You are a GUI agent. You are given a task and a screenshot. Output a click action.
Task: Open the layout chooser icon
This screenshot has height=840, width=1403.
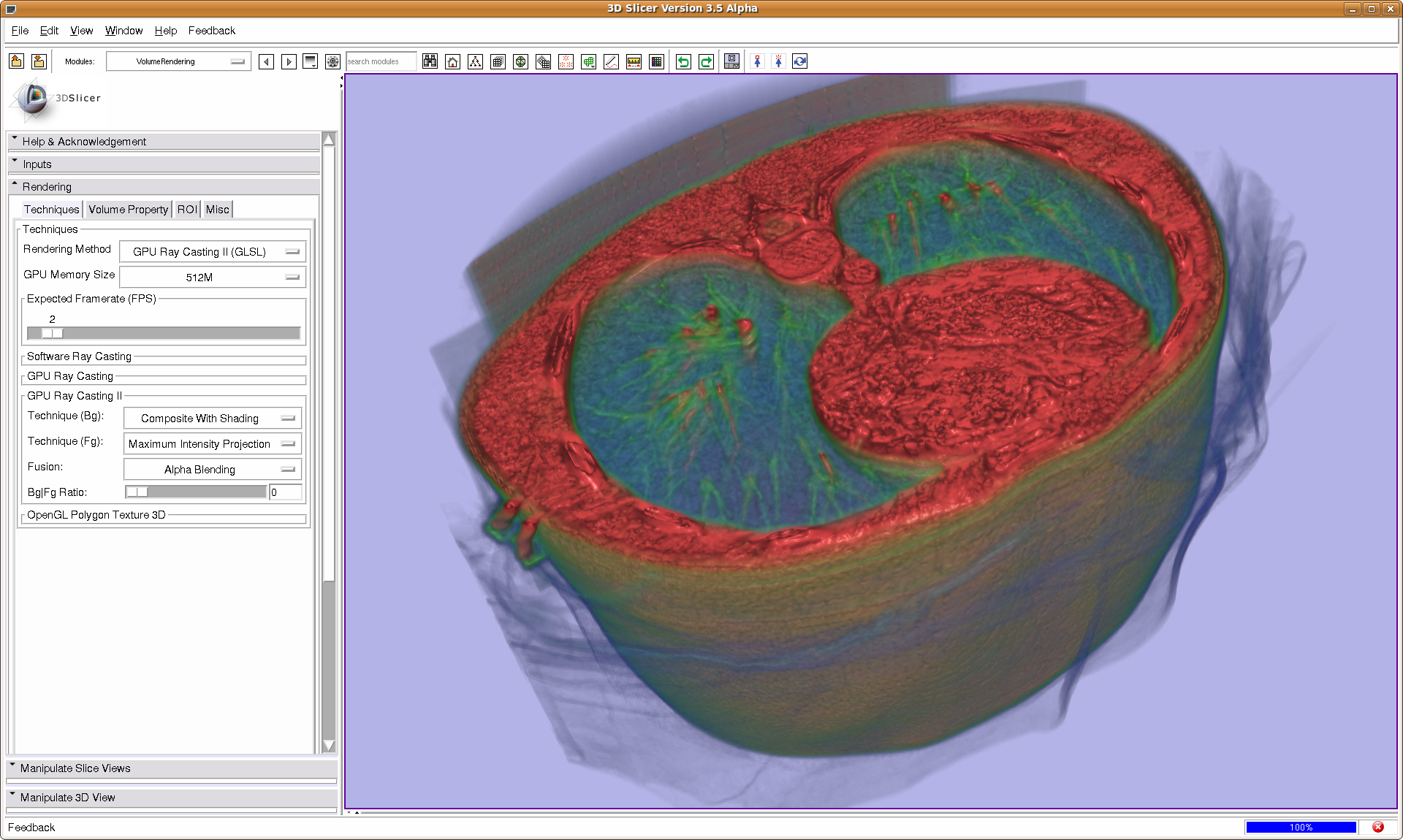click(x=731, y=61)
